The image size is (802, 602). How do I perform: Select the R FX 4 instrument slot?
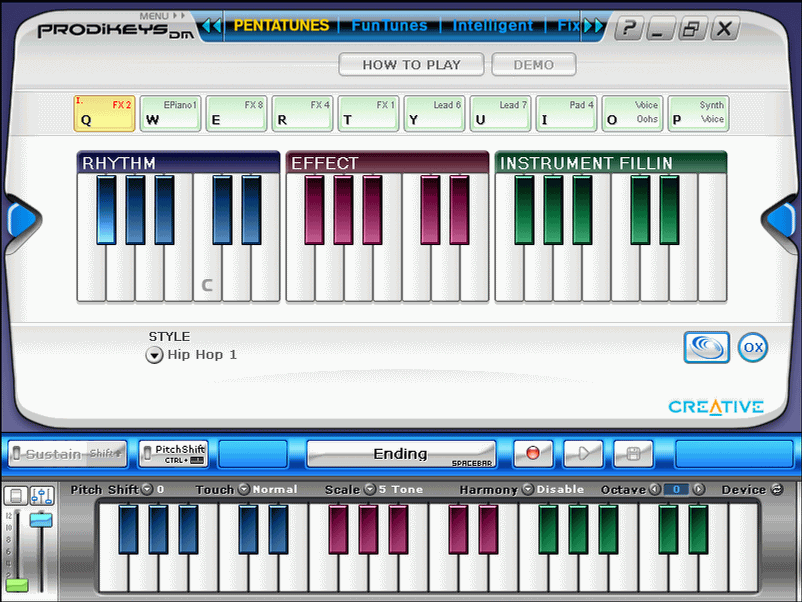(302, 113)
